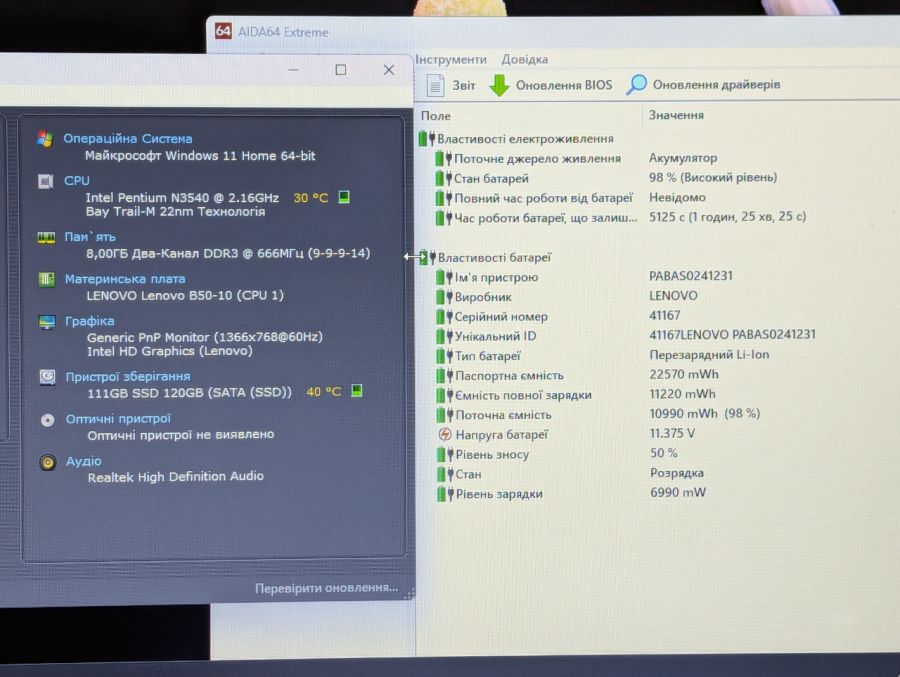
Task: Click the optical disc icon
Action: point(48,420)
